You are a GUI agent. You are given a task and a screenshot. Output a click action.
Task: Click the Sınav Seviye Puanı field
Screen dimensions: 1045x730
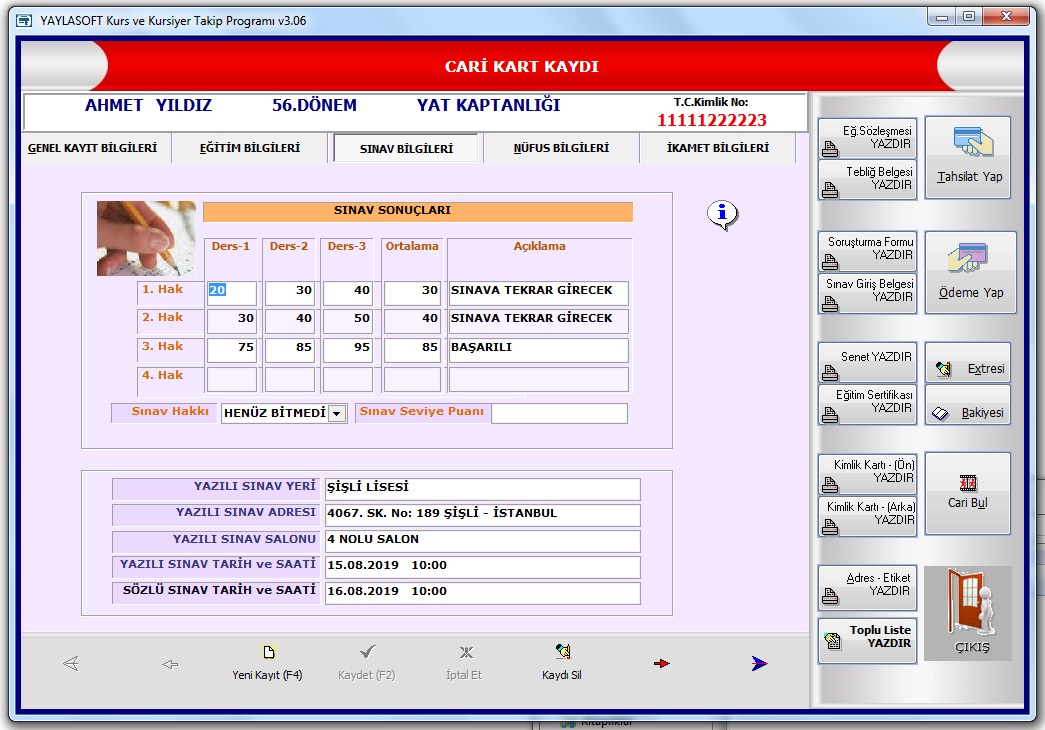[559, 413]
